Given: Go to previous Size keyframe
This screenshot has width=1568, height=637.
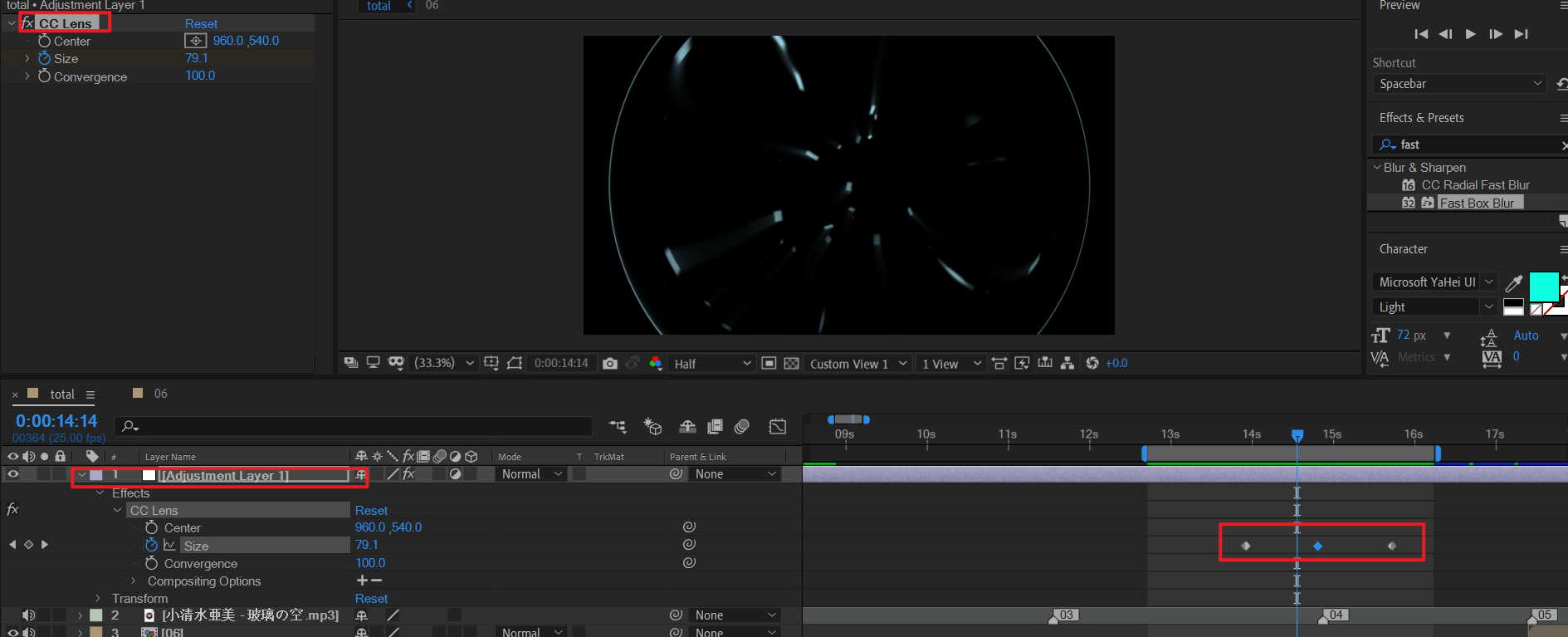Looking at the screenshot, I should 12,545.
